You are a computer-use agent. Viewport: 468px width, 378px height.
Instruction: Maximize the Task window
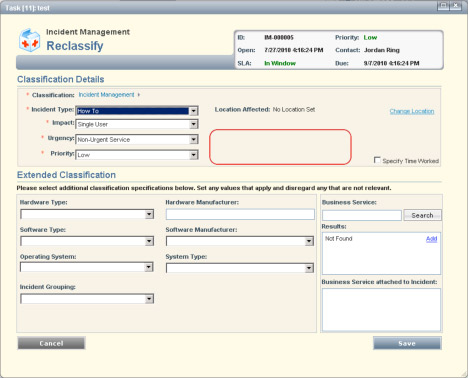443,6
